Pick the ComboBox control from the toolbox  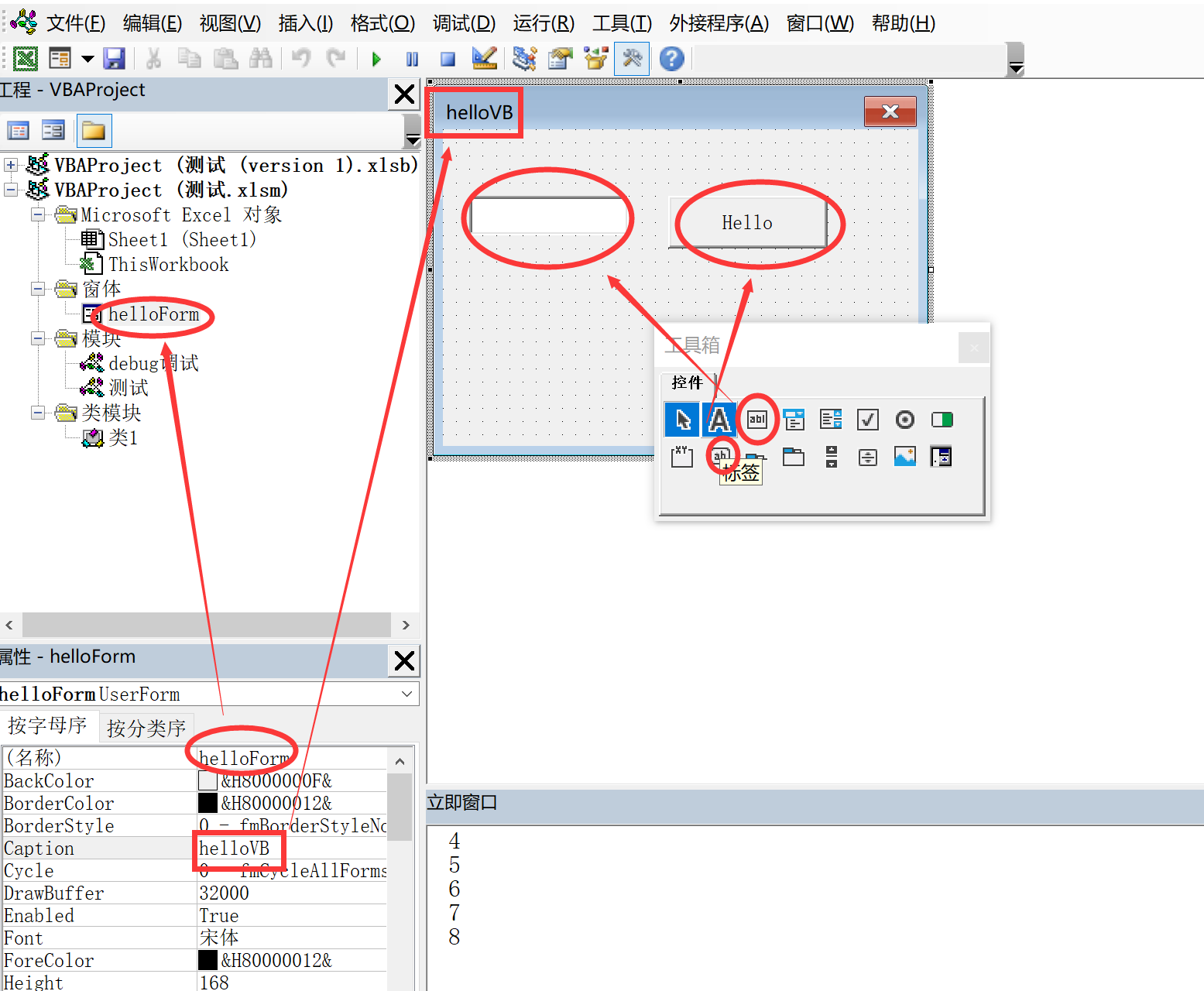pos(794,419)
